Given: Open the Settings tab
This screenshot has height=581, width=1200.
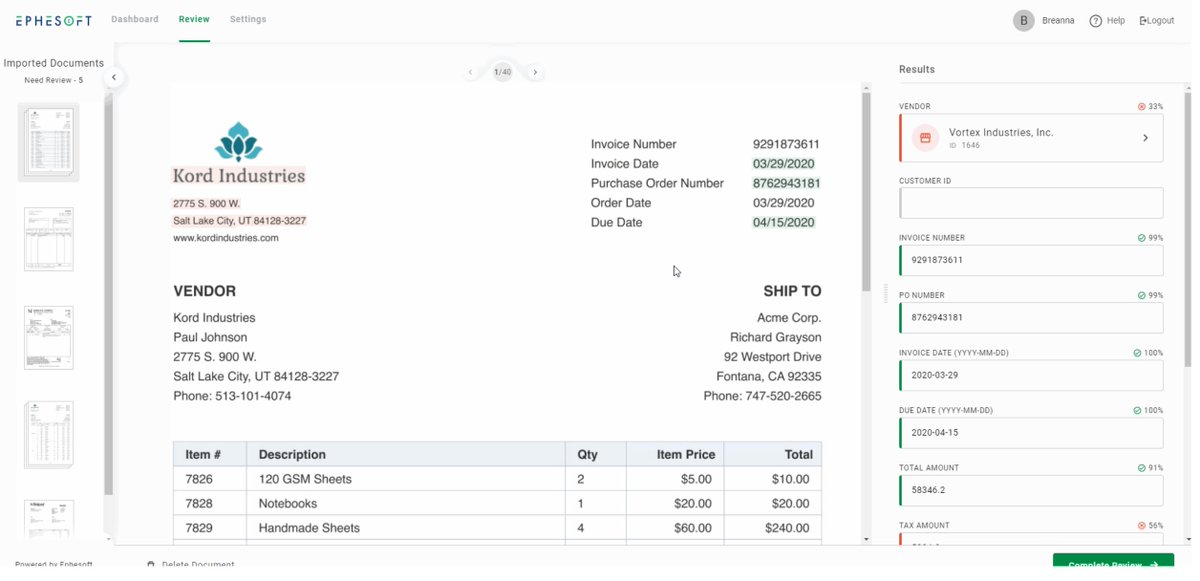Looking at the screenshot, I should click(x=248, y=19).
